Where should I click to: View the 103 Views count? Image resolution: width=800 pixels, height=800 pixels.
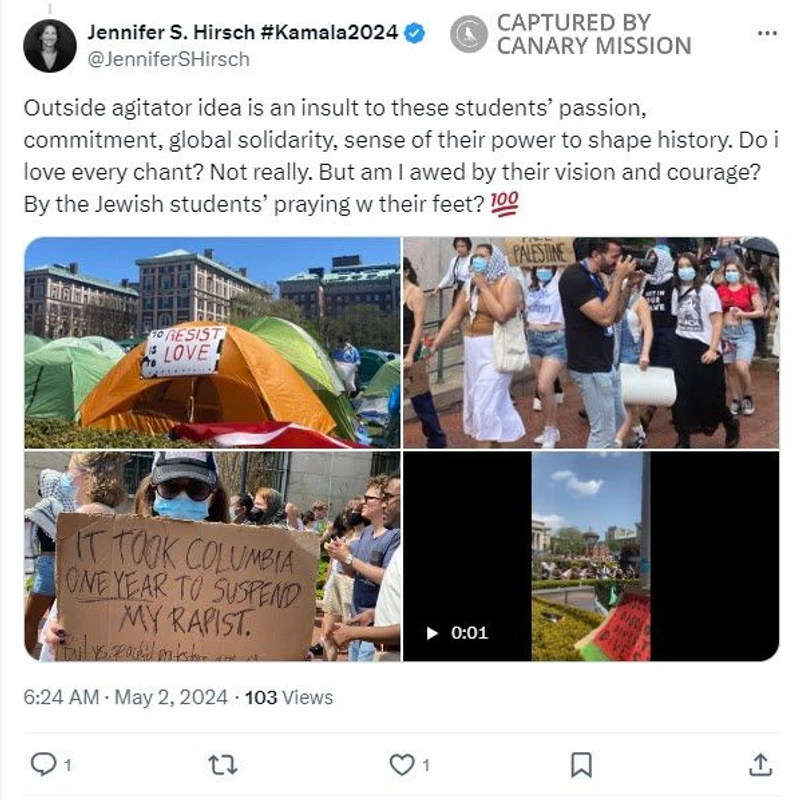[289, 697]
